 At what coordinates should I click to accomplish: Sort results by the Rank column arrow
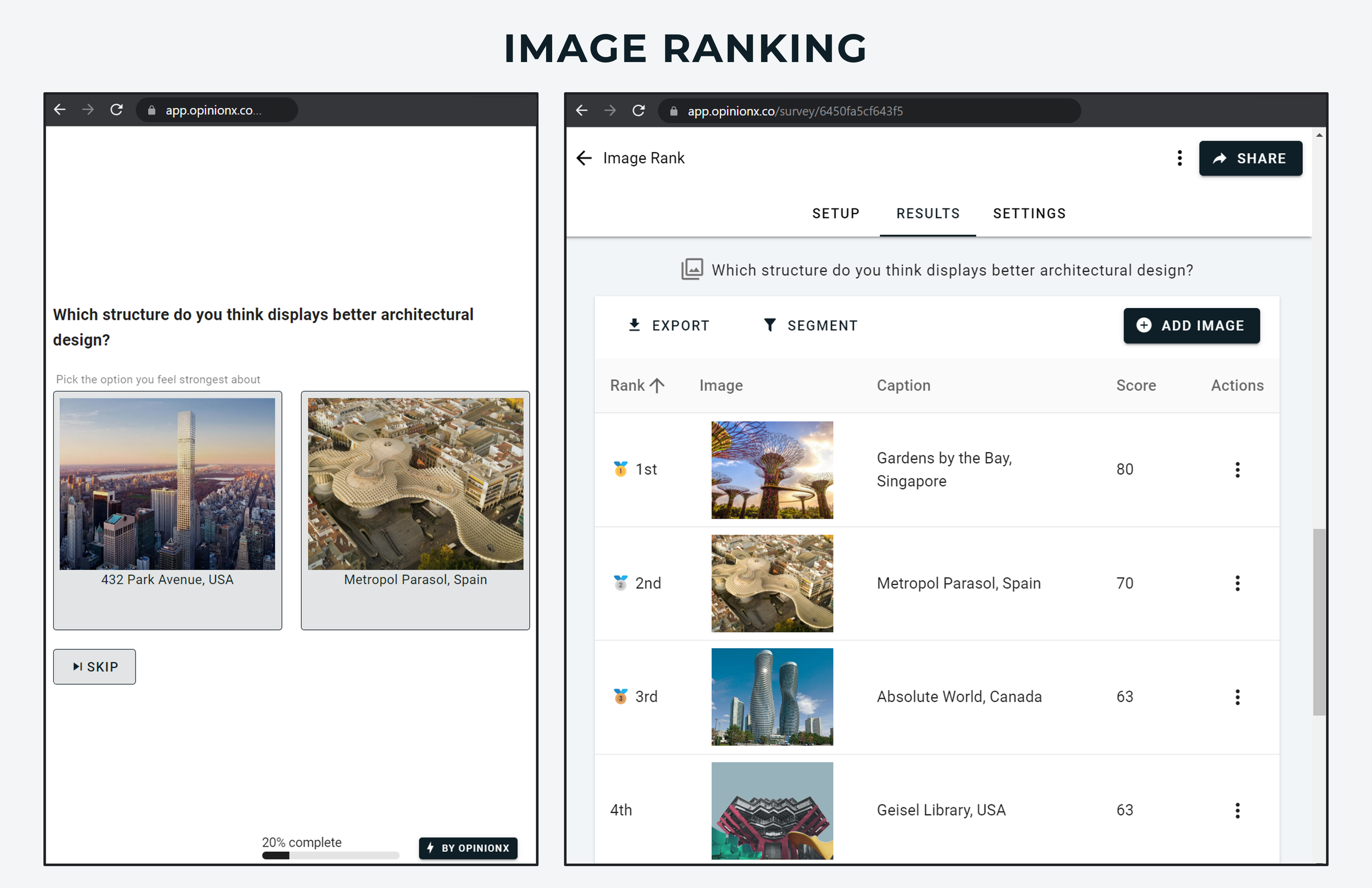[x=656, y=385]
